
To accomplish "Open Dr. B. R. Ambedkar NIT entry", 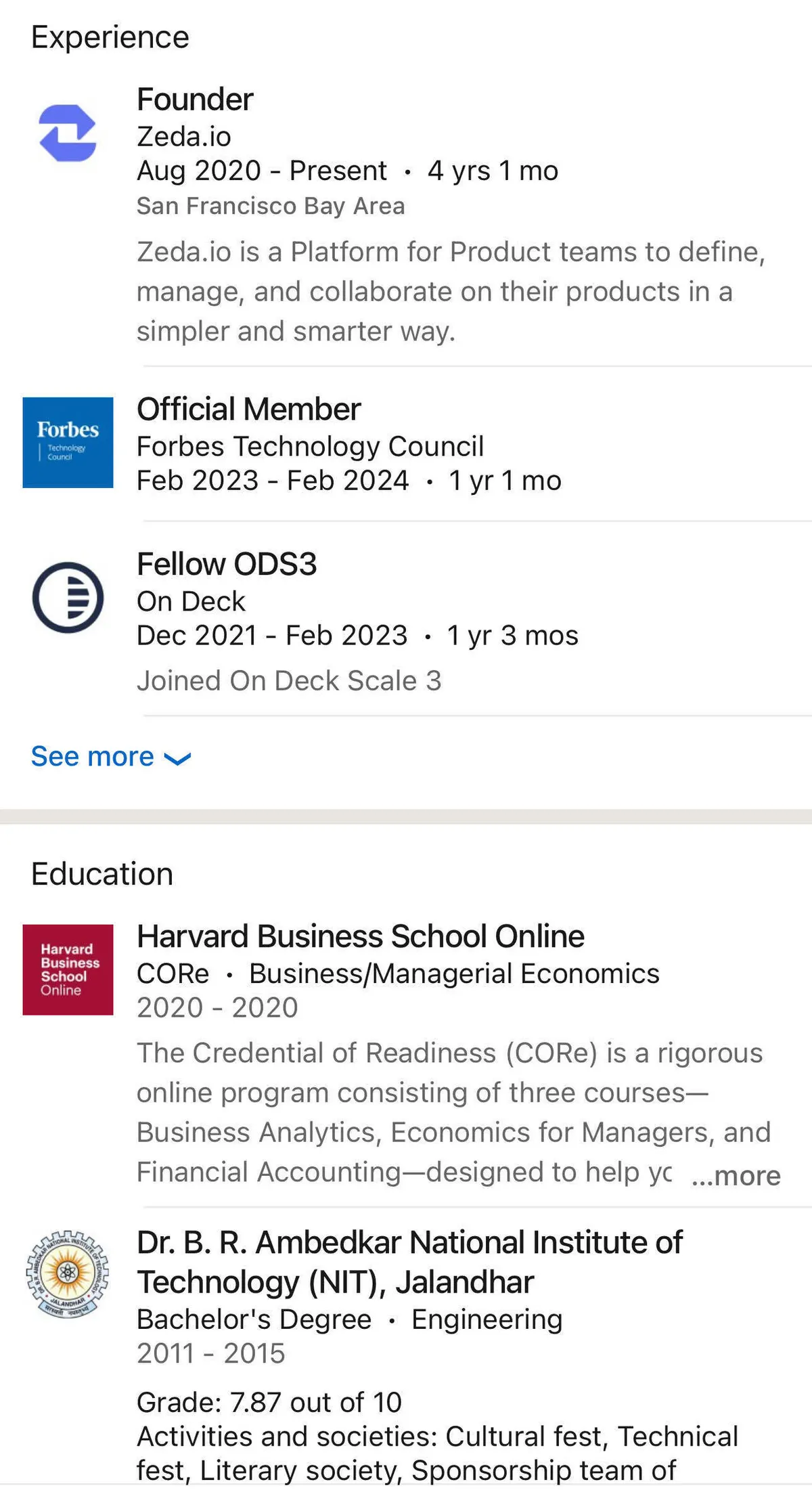I will [409, 1262].
